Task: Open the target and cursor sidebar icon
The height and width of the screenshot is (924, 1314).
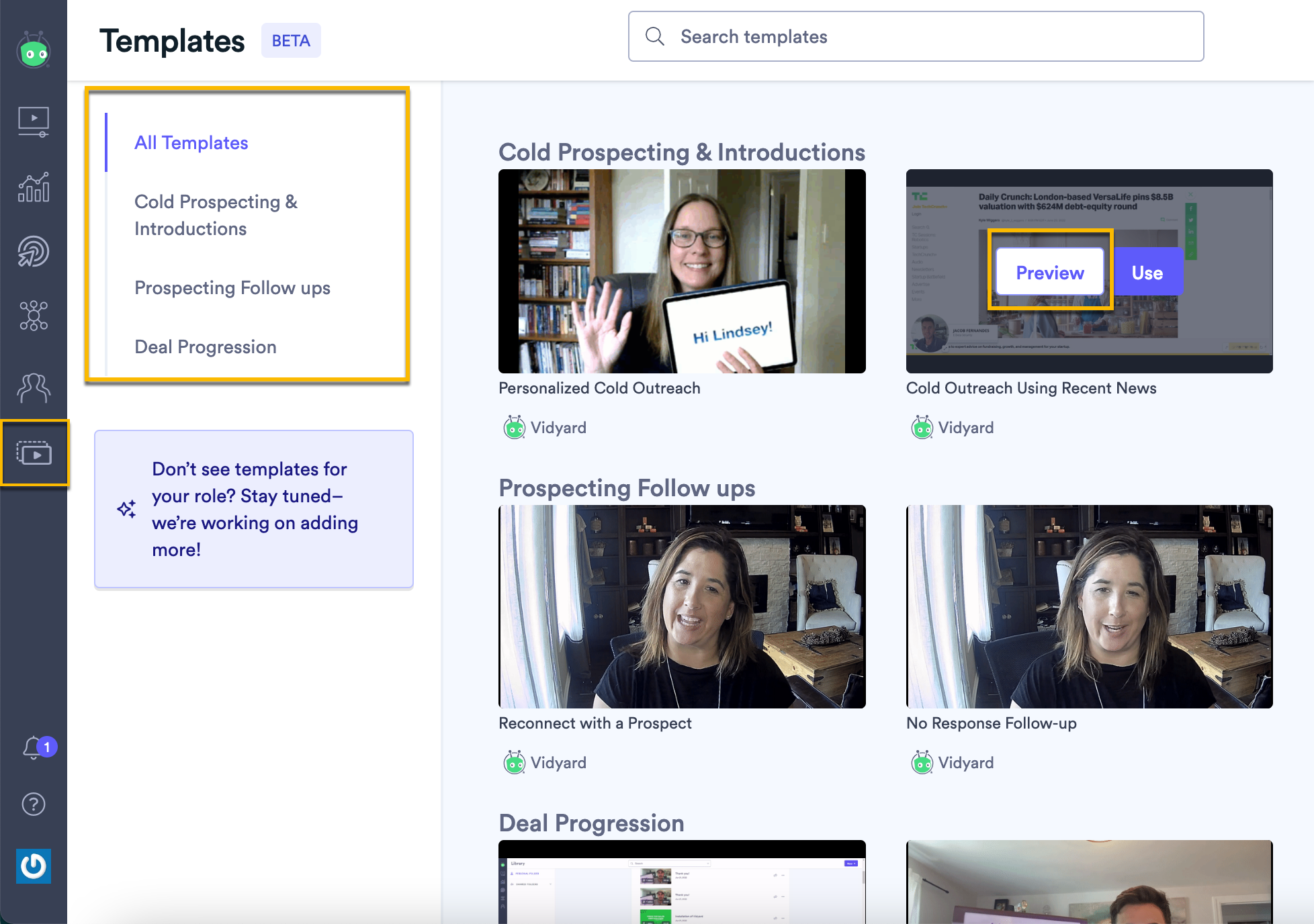Action: click(x=34, y=252)
